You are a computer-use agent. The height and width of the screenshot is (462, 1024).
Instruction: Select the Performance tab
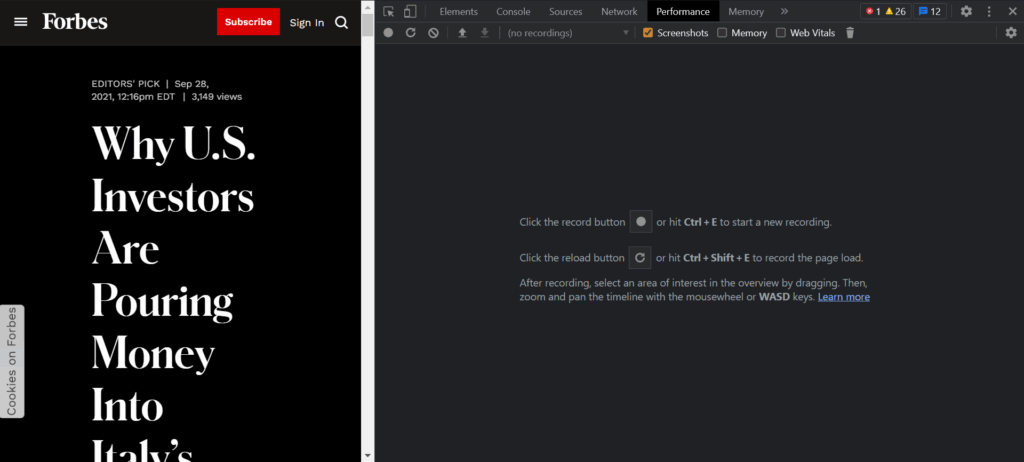click(x=683, y=12)
